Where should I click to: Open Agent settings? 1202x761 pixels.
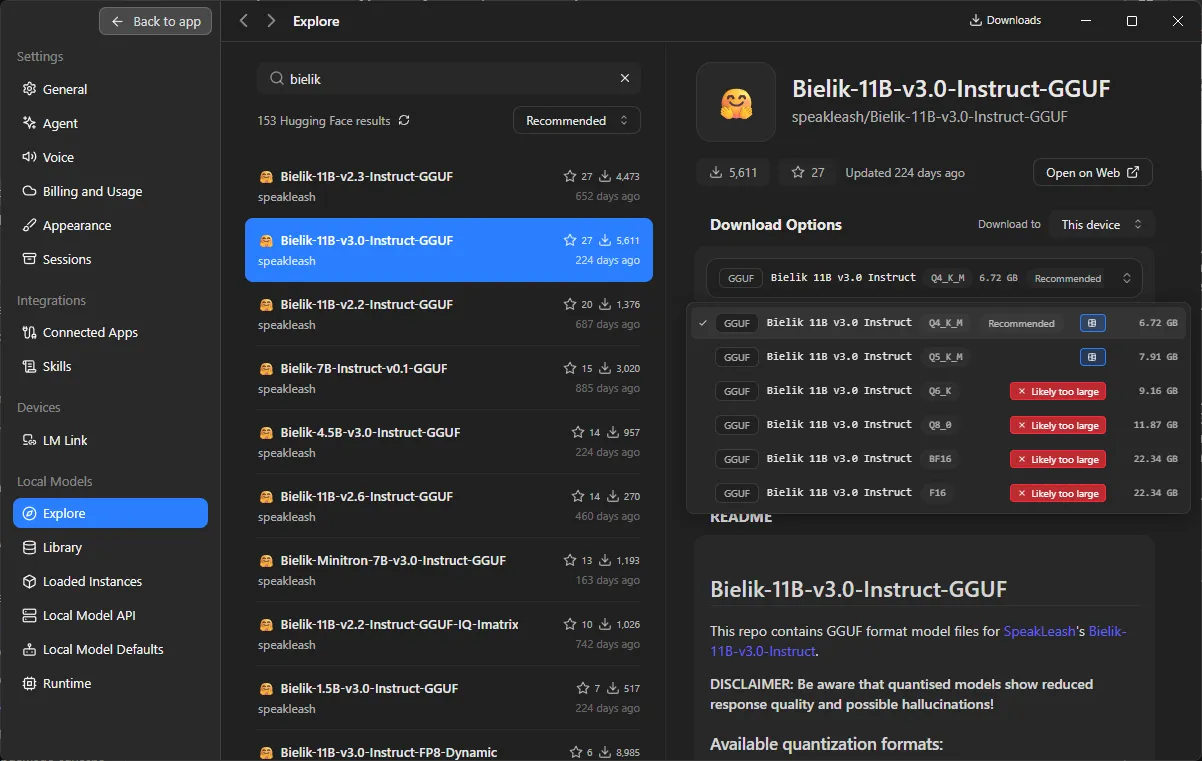click(x=110, y=123)
